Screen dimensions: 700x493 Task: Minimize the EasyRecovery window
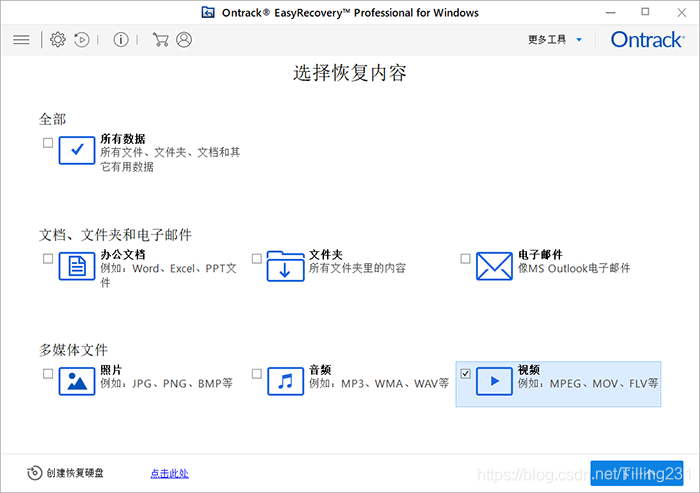(611, 13)
